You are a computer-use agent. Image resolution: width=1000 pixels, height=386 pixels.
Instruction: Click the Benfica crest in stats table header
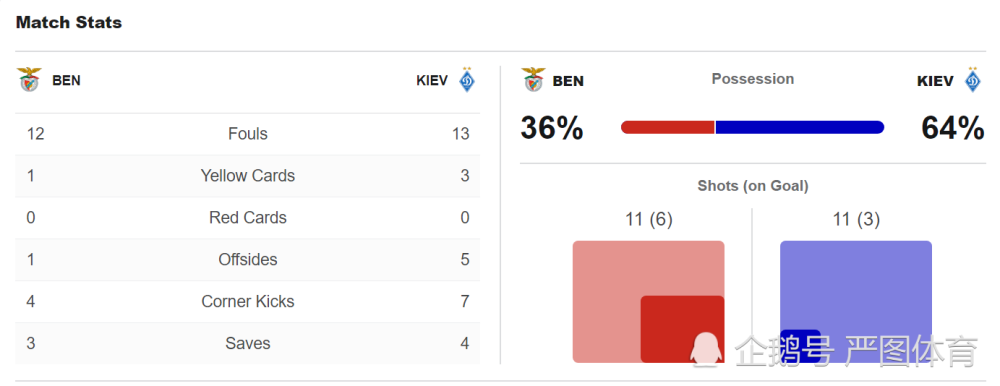(x=29, y=80)
